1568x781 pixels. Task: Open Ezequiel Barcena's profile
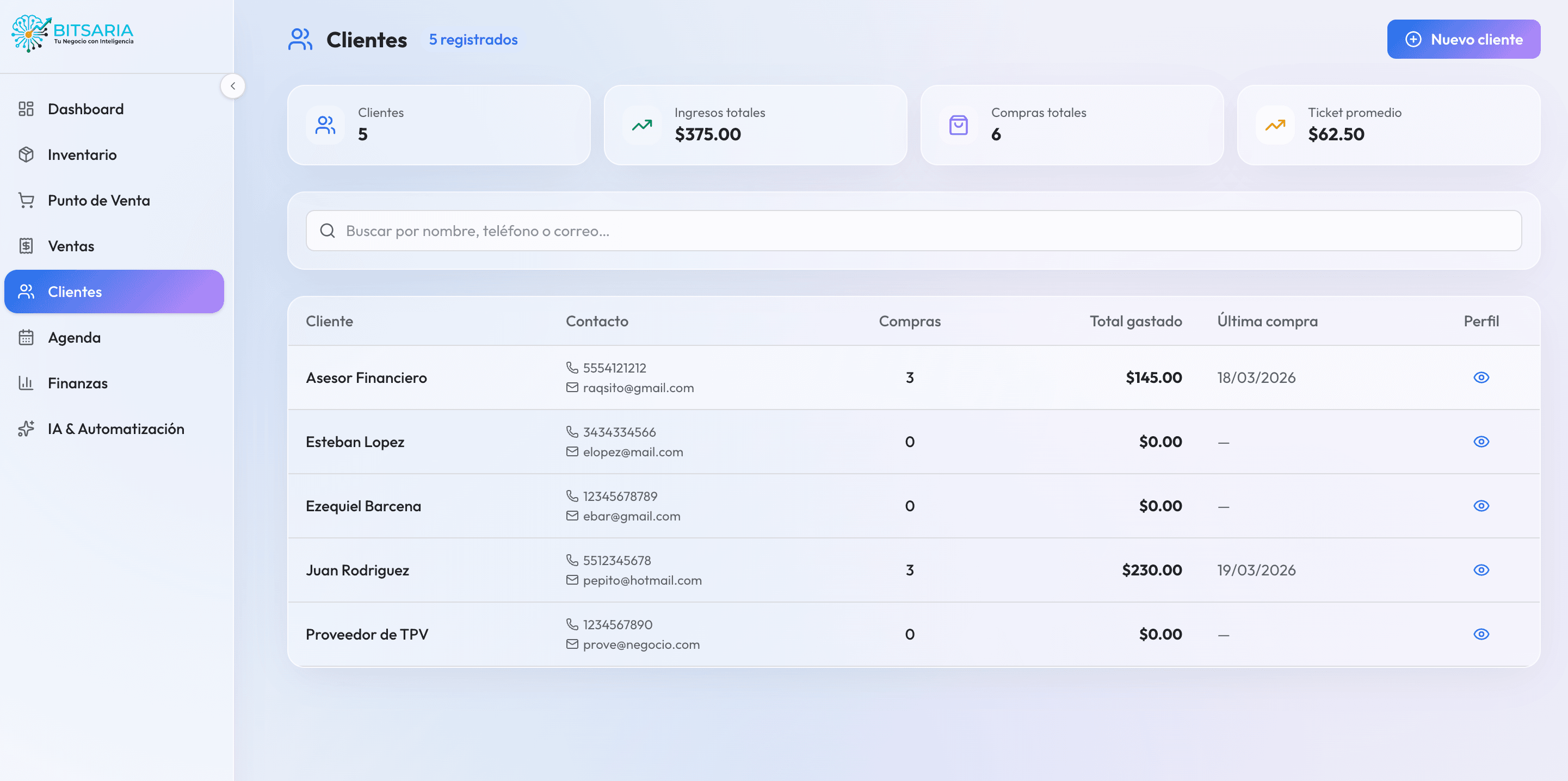point(1481,505)
